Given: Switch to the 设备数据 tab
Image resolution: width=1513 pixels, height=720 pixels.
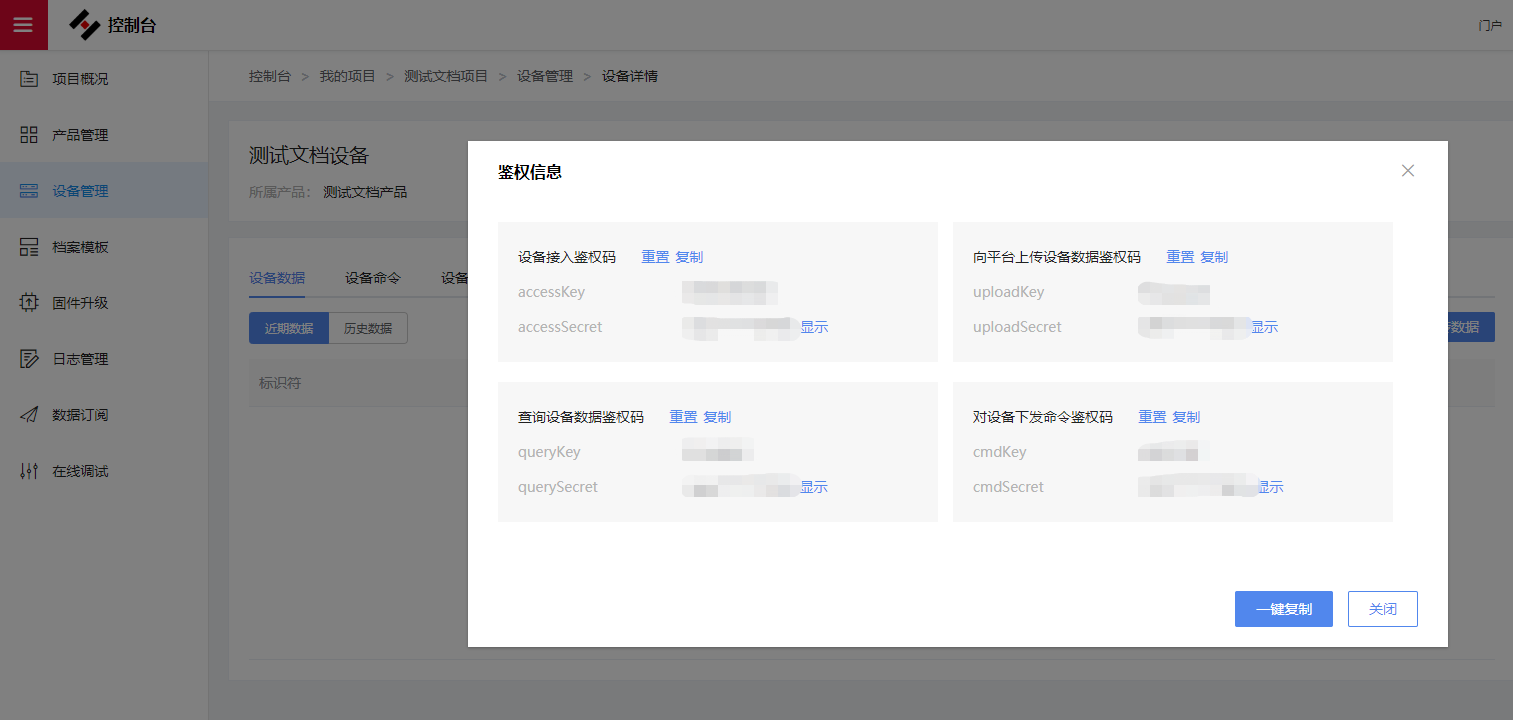Looking at the screenshot, I should (277, 278).
